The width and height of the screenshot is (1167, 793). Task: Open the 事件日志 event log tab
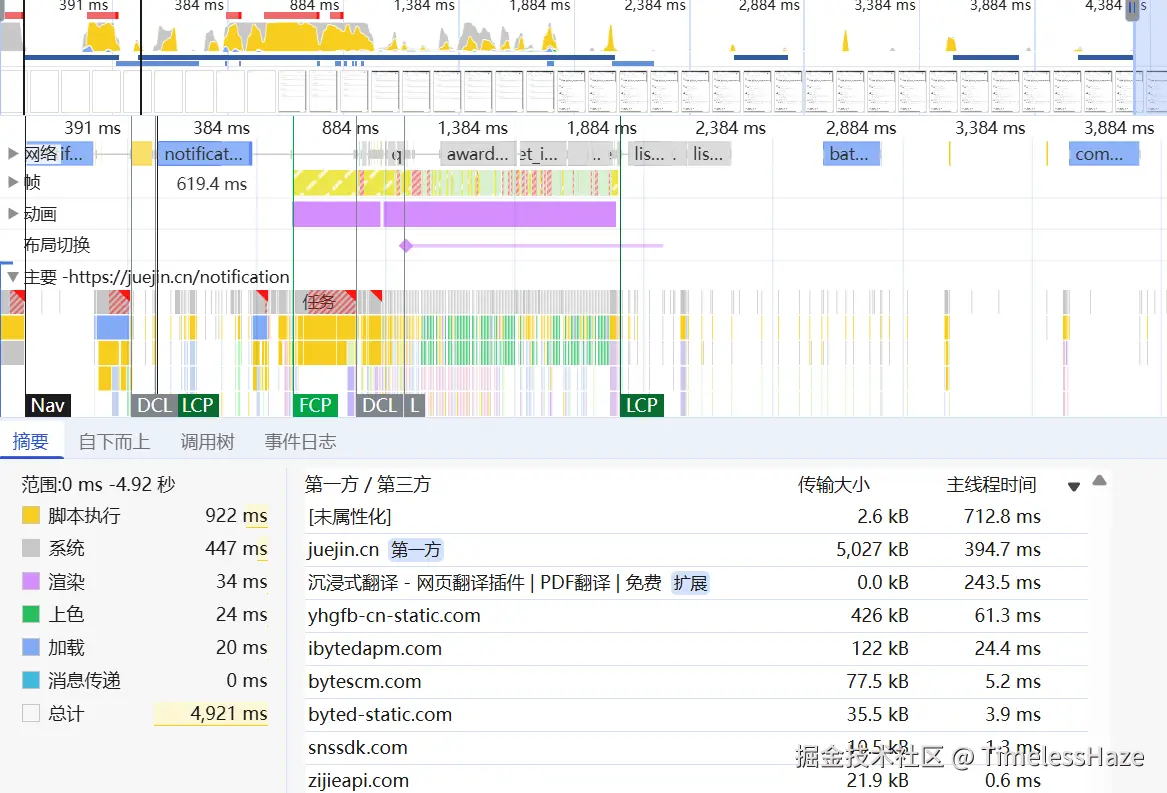(x=301, y=442)
